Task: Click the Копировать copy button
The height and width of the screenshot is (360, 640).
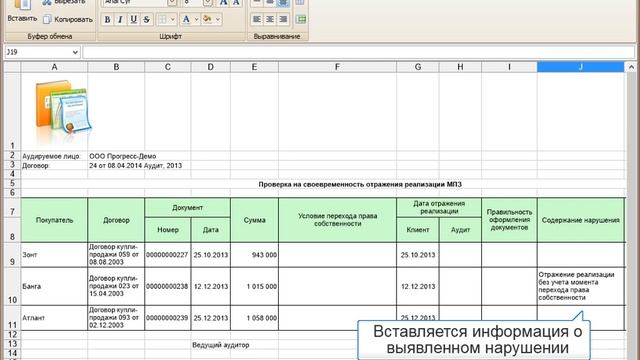Action: point(68,19)
